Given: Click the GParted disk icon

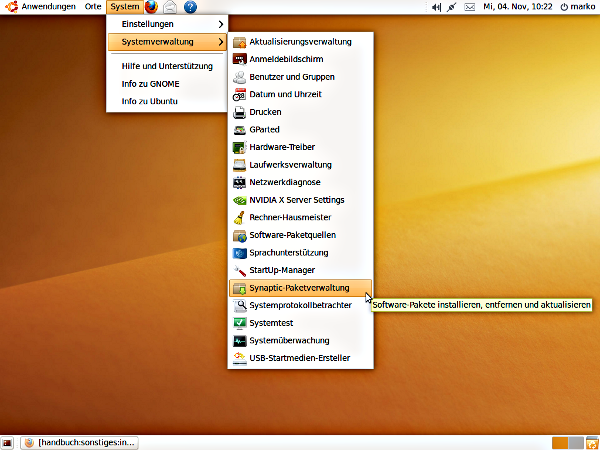Looking at the screenshot, I should point(240,130).
